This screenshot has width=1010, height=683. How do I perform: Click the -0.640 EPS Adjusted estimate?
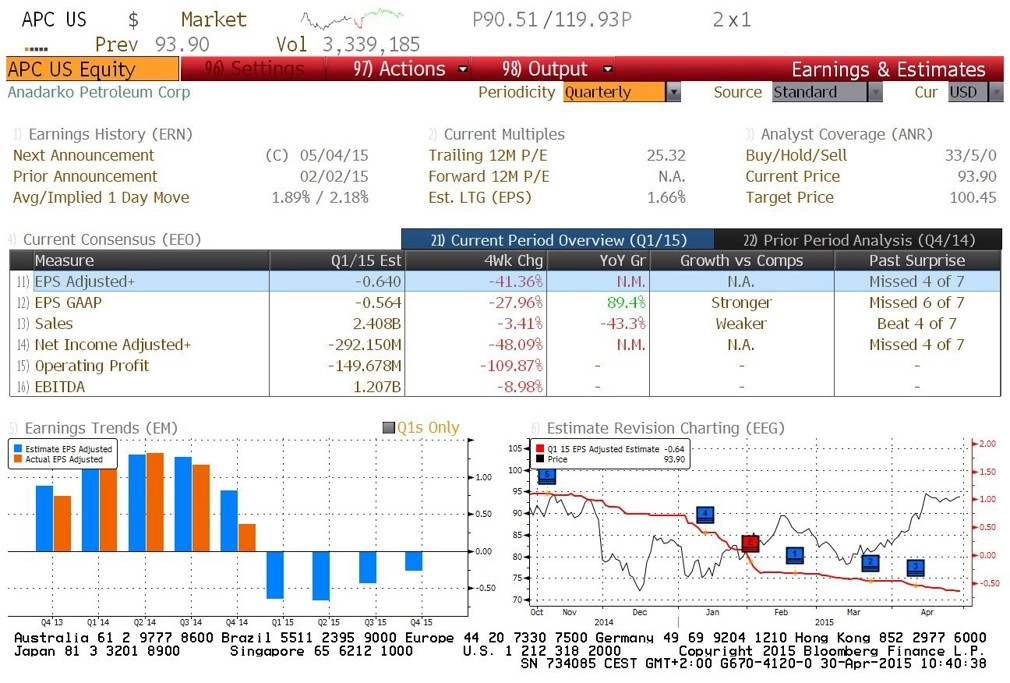pos(377,282)
